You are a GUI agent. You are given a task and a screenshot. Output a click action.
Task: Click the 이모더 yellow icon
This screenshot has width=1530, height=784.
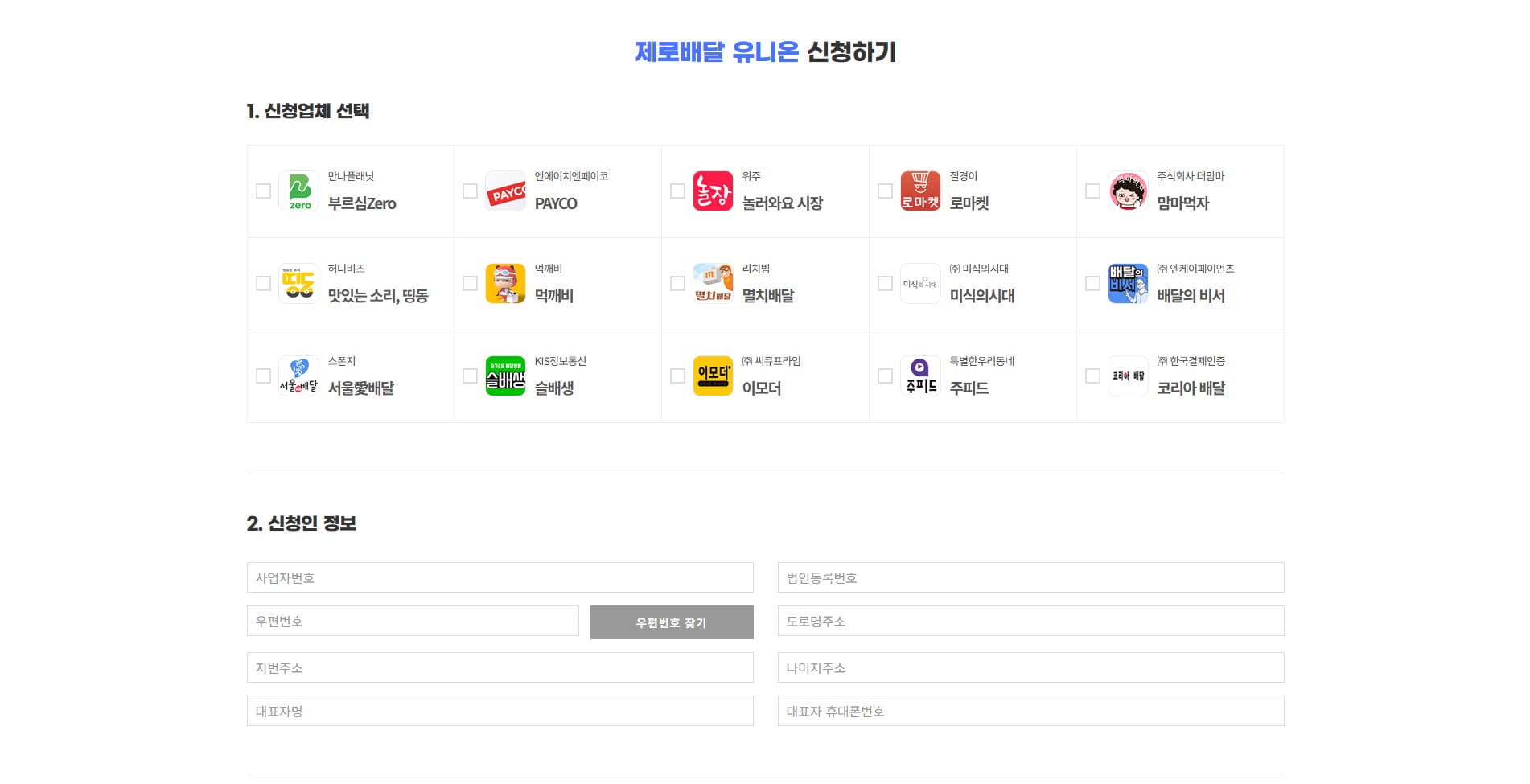pos(713,376)
